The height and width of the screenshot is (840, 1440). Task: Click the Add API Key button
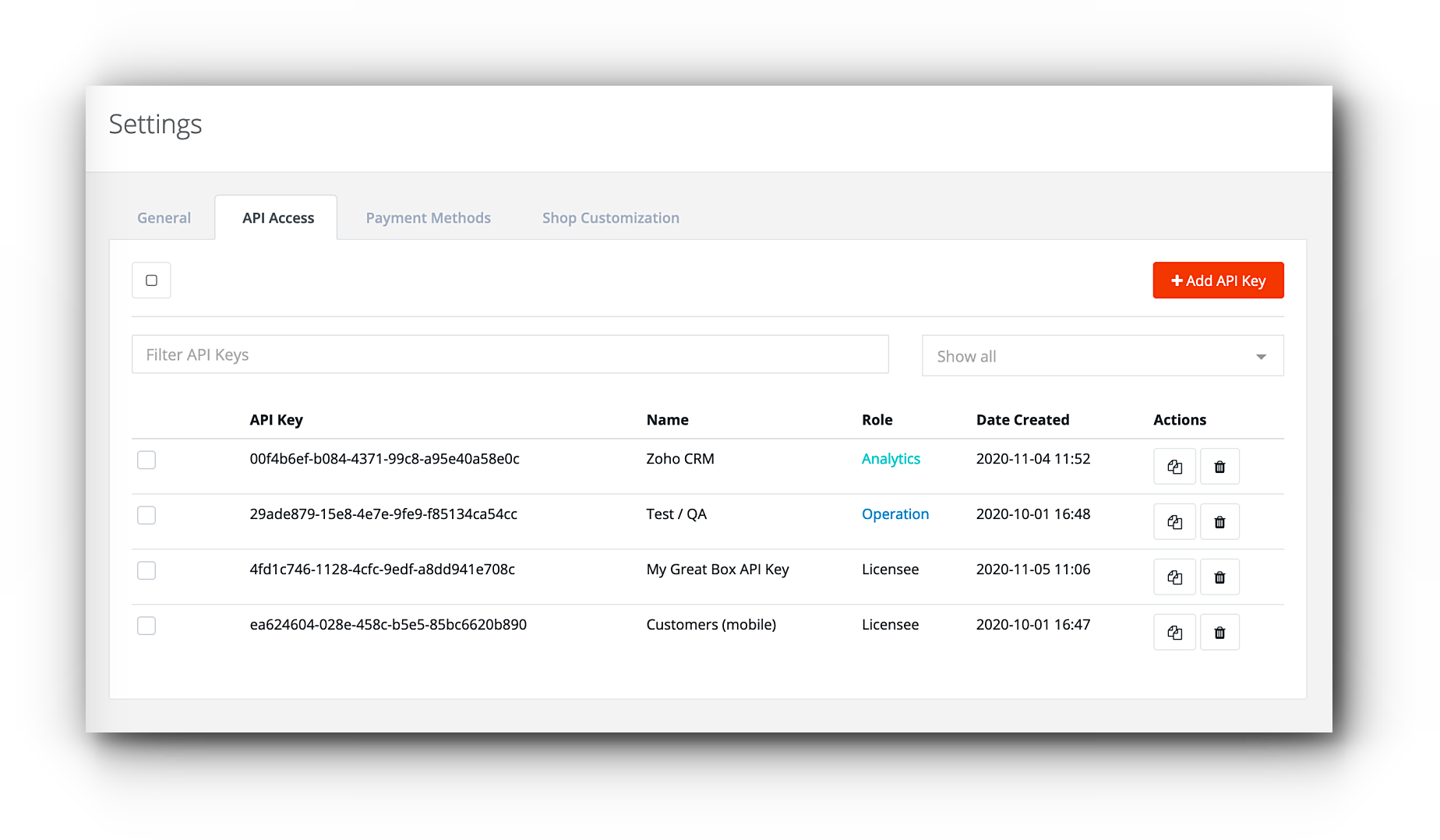[x=1218, y=281]
